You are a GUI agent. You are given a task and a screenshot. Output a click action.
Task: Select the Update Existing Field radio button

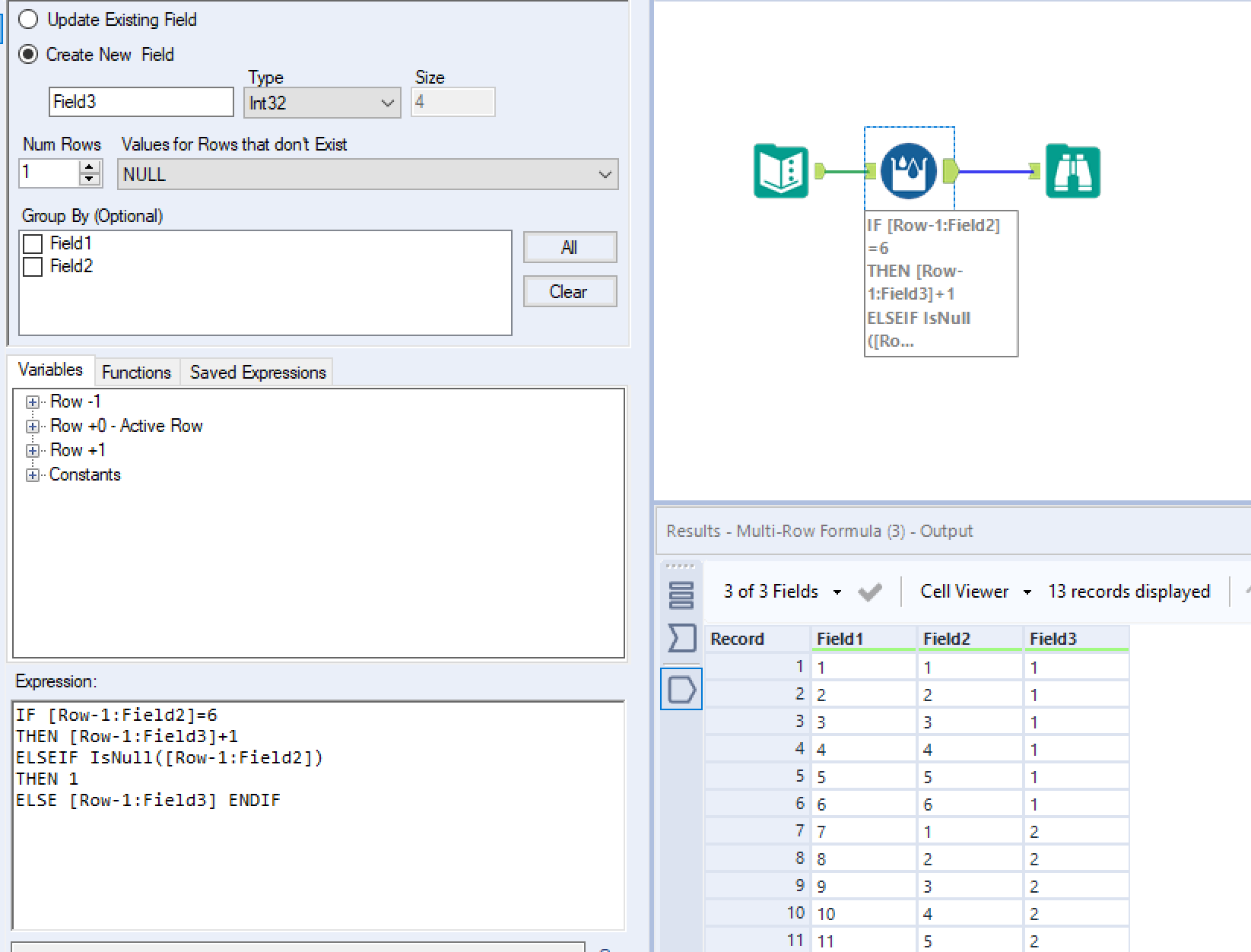coord(28,20)
